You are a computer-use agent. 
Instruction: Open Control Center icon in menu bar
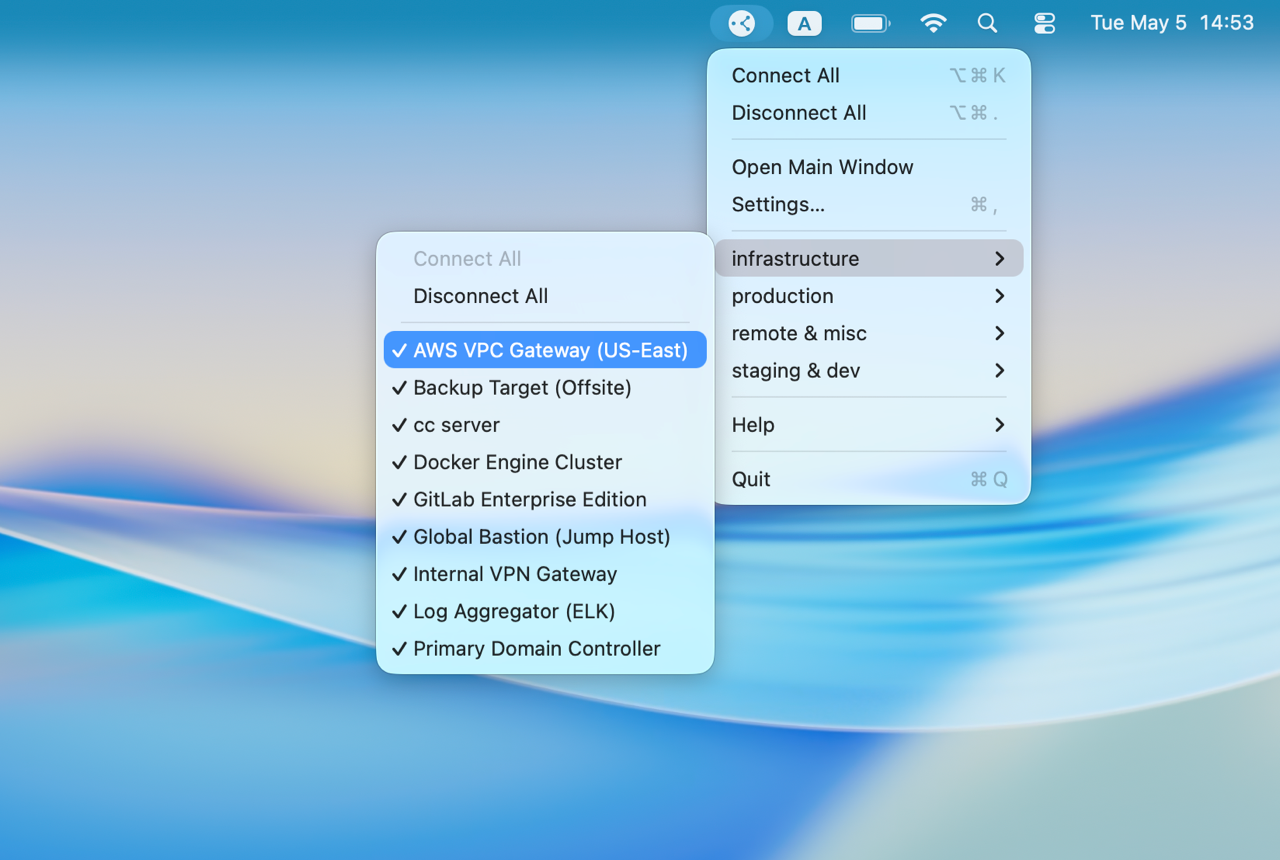[x=1044, y=23]
